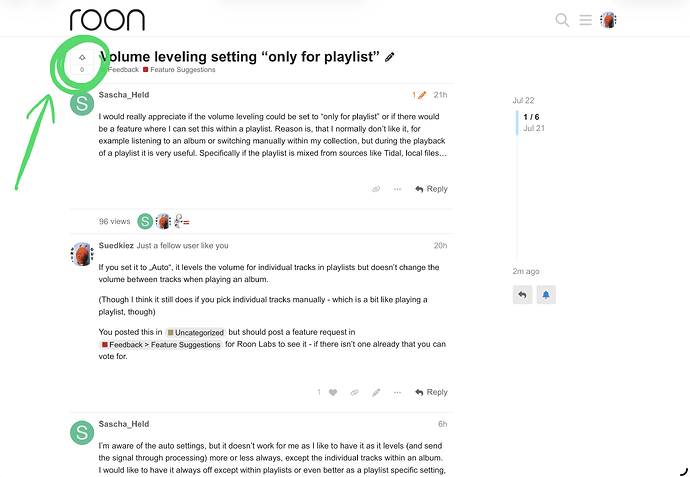The image size is (690, 477).
Task: Copy link icon on Sascha_Held's first post
Action: (376, 189)
